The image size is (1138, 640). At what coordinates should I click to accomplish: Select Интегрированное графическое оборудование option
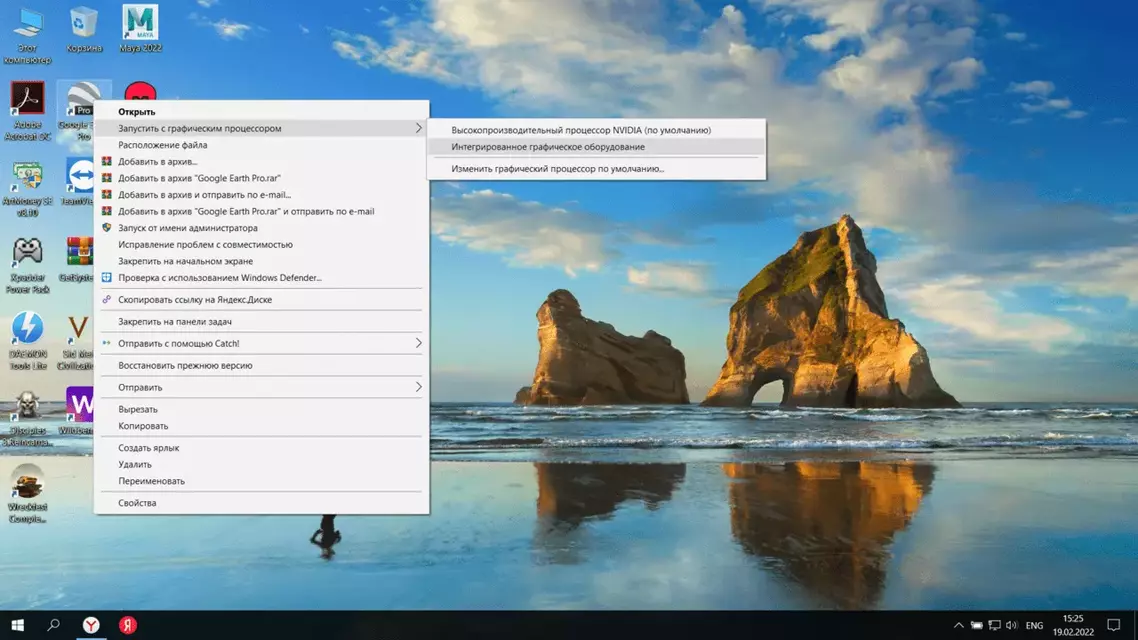pos(596,147)
